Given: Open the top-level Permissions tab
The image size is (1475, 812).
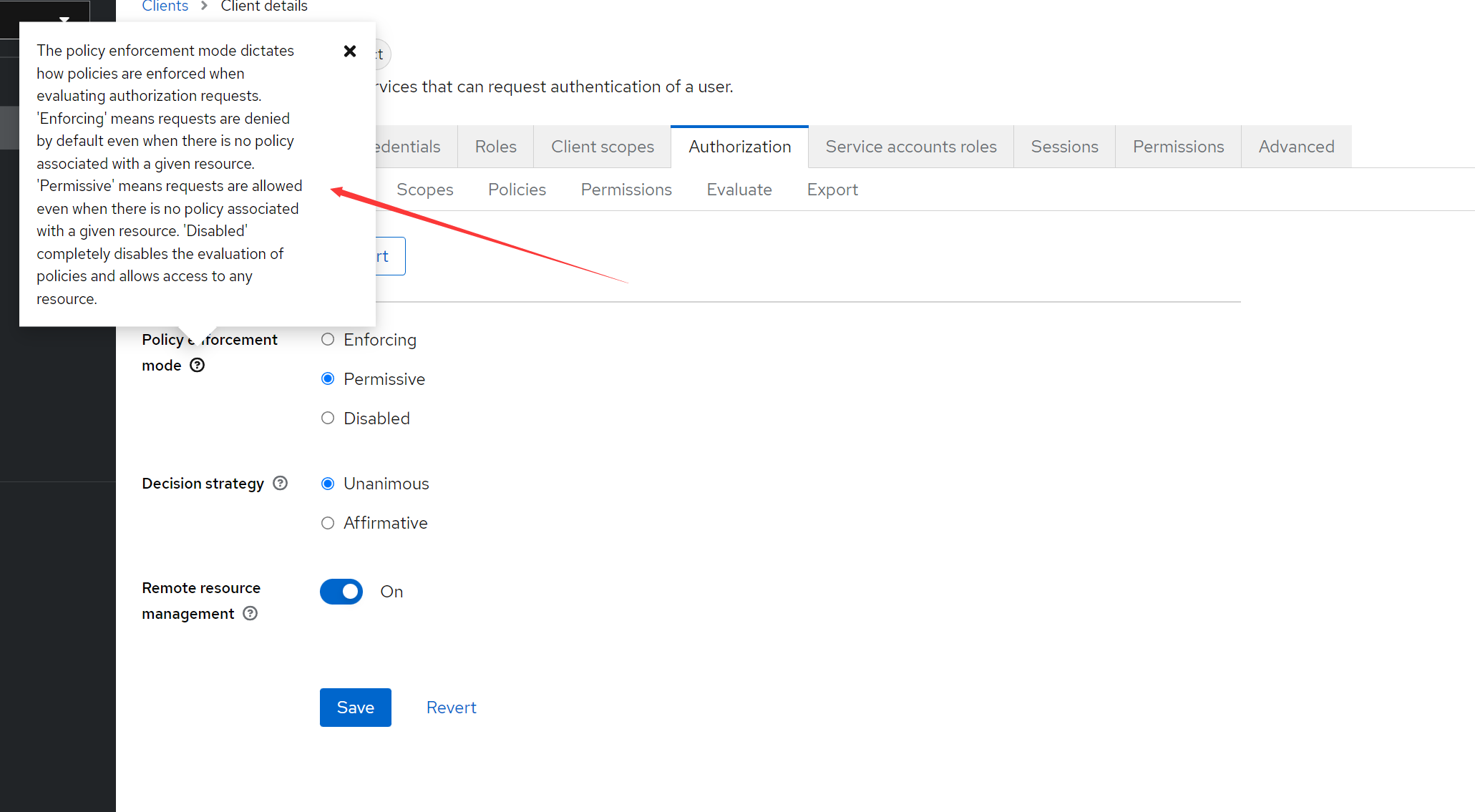Looking at the screenshot, I should 1179,147.
